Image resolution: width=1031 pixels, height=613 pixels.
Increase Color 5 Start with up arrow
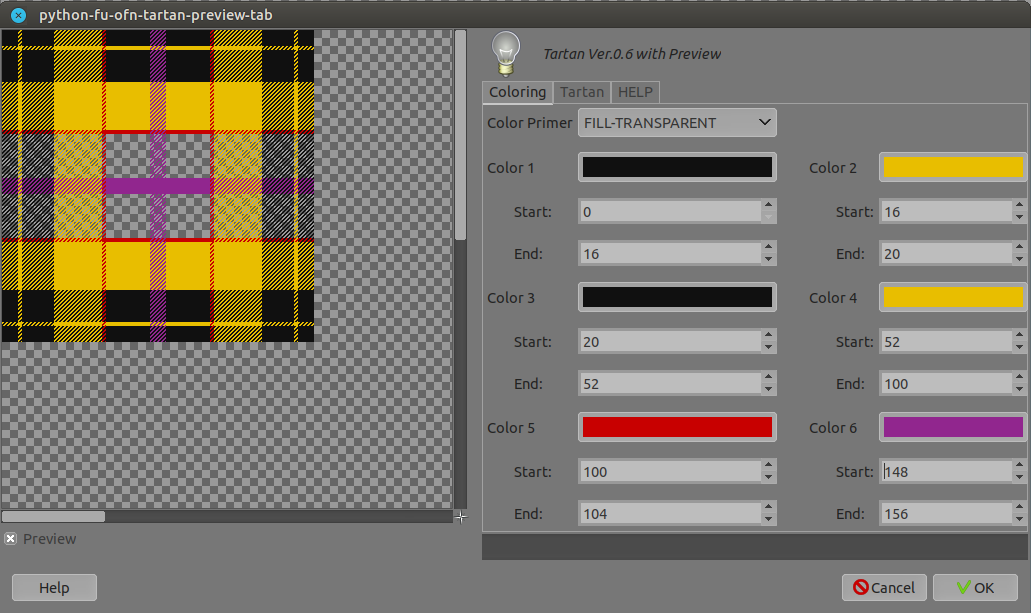(769, 465)
